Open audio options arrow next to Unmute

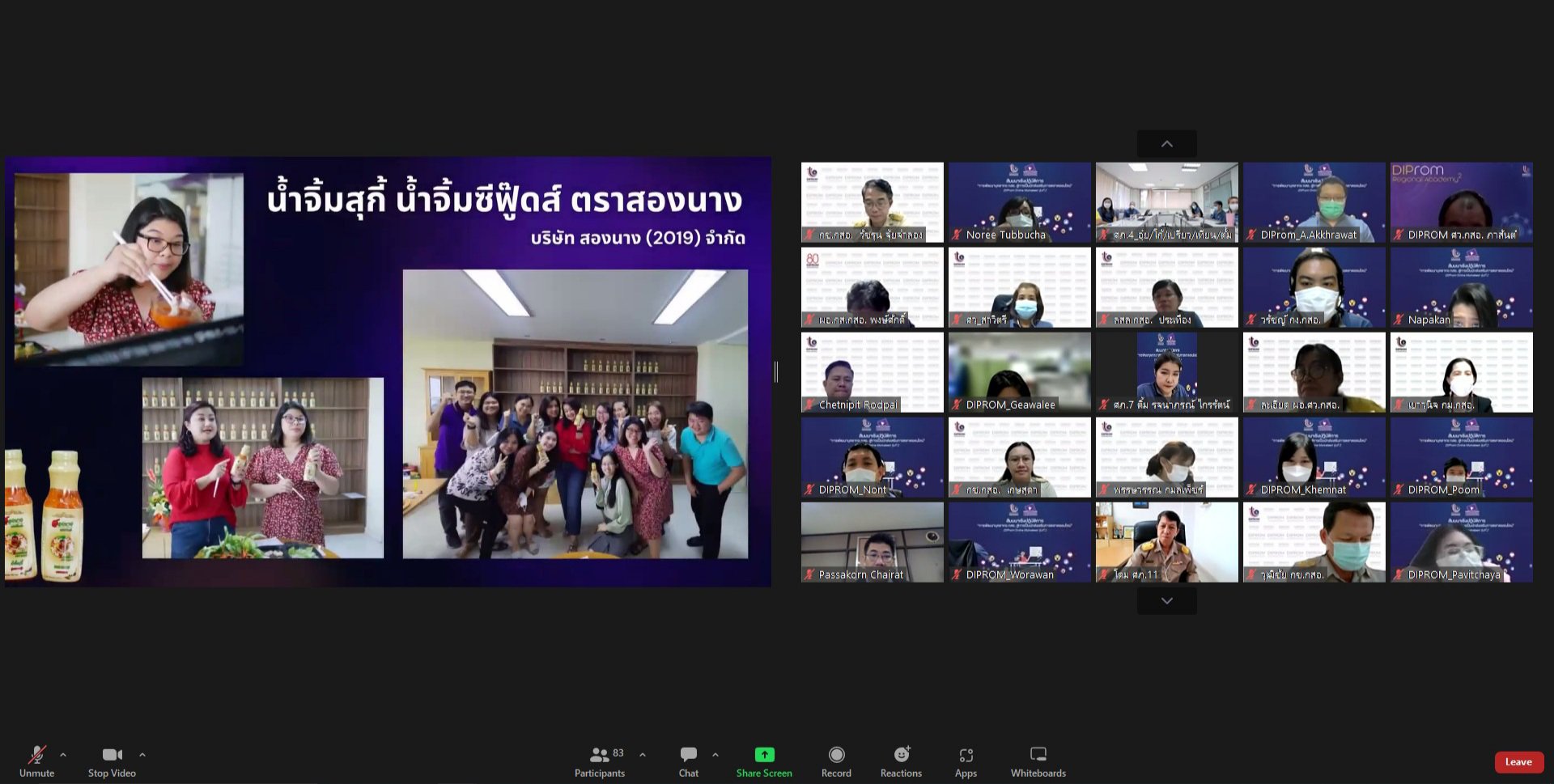pyautogui.click(x=63, y=755)
